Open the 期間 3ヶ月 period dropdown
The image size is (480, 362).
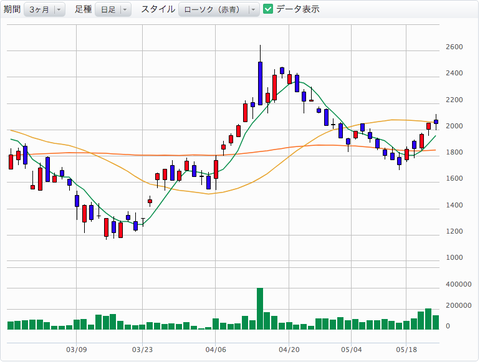pos(44,10)
